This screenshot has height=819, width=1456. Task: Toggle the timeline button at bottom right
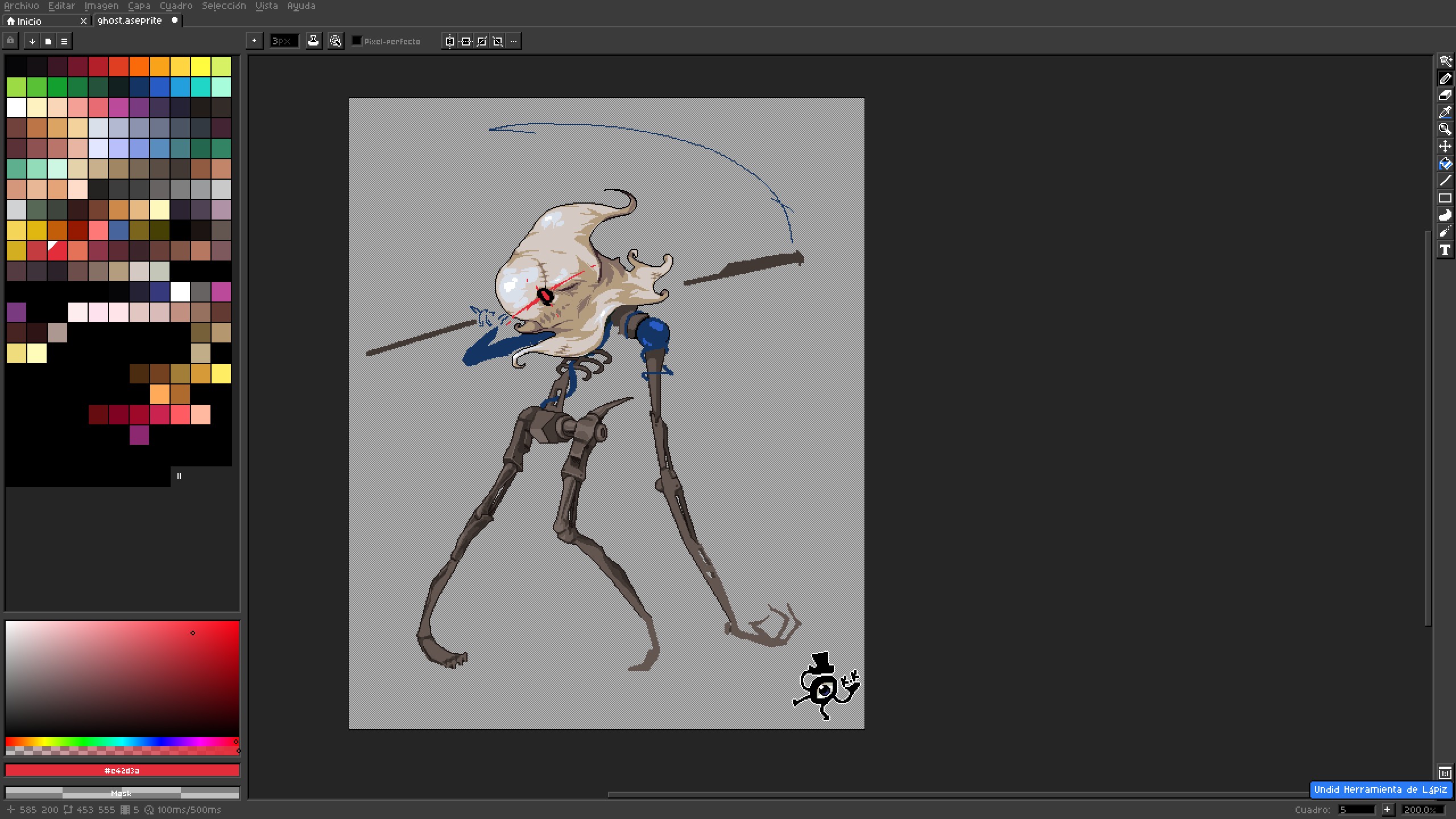tap(1445, 772)
